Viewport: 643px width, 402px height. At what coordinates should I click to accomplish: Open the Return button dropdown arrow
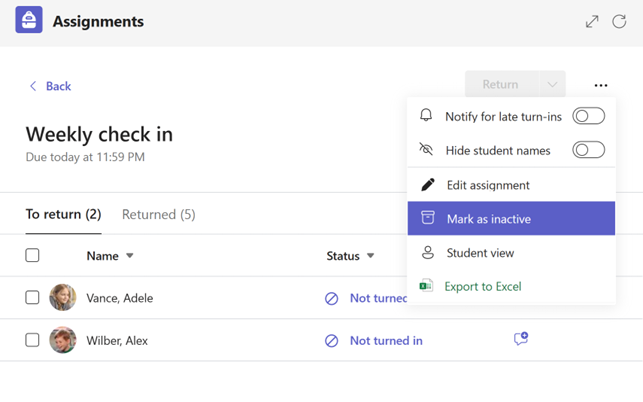click(x=552, y=84)
